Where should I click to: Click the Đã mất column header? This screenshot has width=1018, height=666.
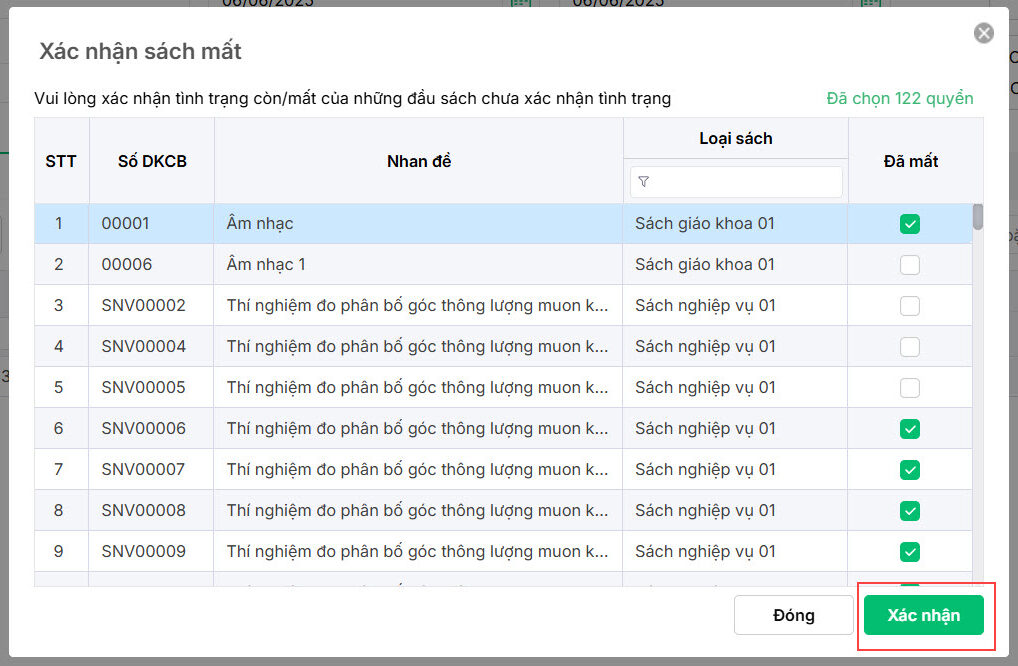coord(910,161)
